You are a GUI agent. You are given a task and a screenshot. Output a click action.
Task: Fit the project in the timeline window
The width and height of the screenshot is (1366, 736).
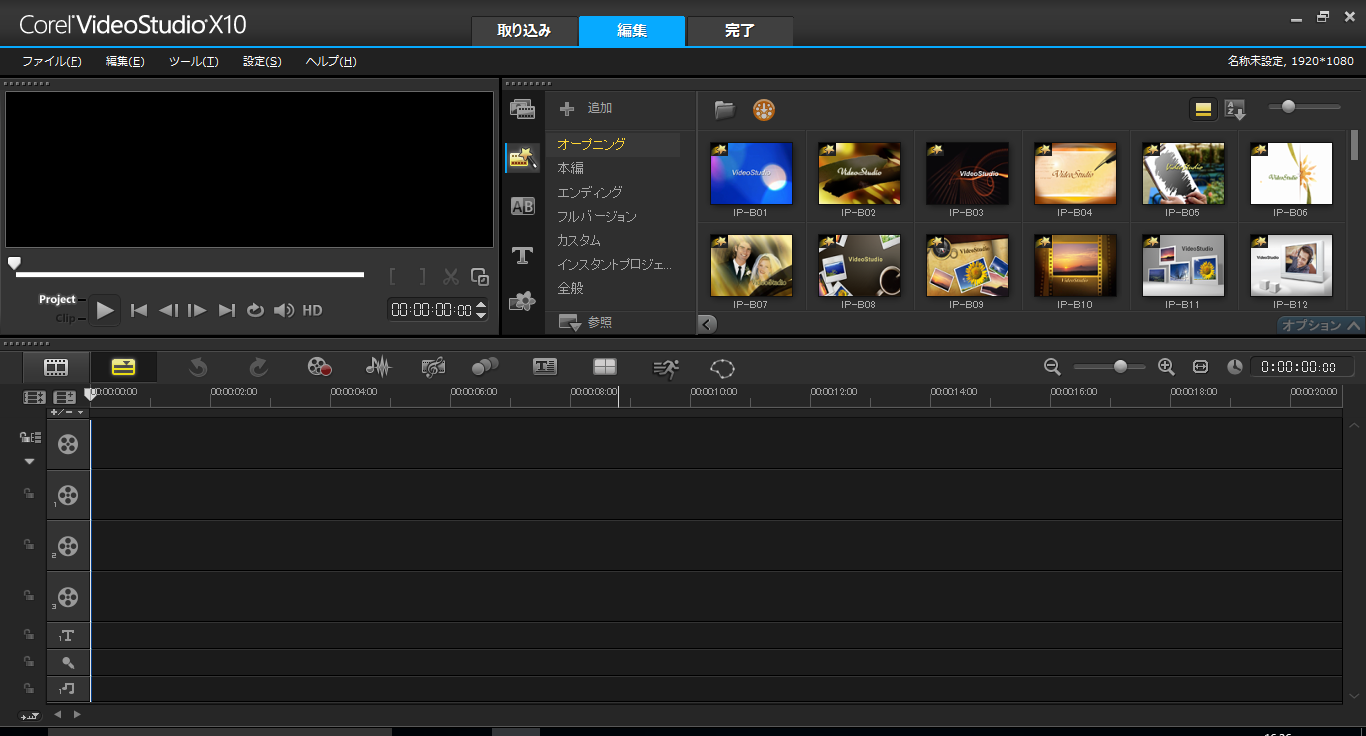point(1201,367)
